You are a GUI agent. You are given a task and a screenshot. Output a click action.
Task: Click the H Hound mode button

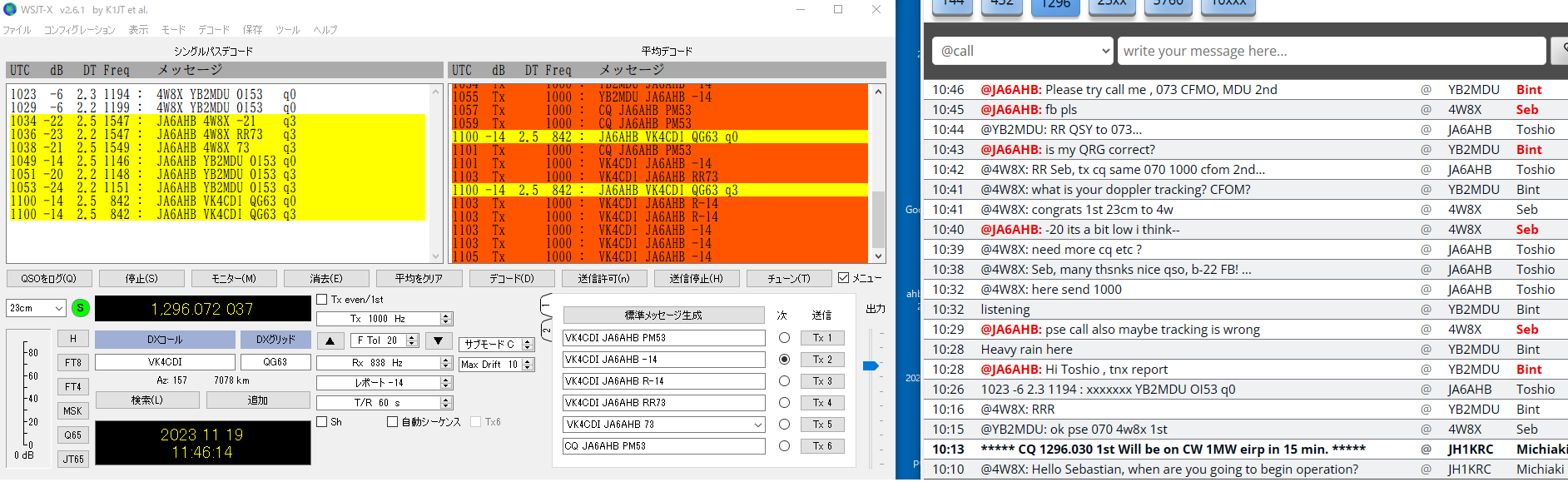73,339
